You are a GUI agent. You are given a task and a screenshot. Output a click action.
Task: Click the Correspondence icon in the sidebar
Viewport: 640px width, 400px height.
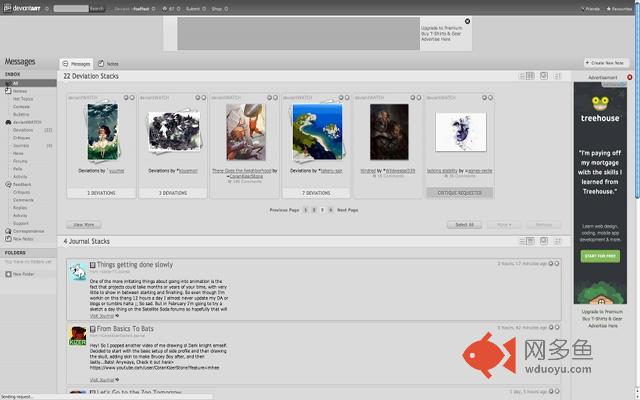click(8, 231)
